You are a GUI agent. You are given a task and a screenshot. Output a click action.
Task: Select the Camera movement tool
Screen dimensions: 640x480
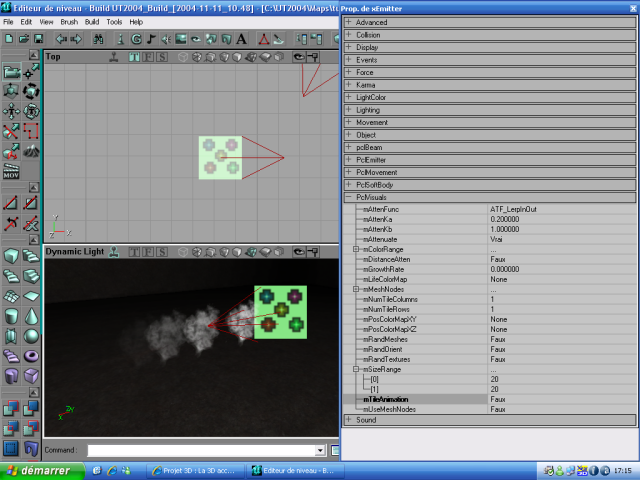(x=11, y=71)
